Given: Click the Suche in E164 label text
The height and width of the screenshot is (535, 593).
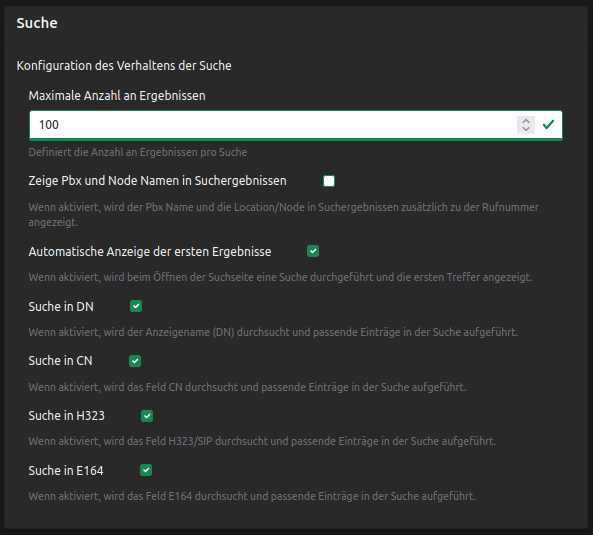Looking at the screenshot, I should (66, 471).
